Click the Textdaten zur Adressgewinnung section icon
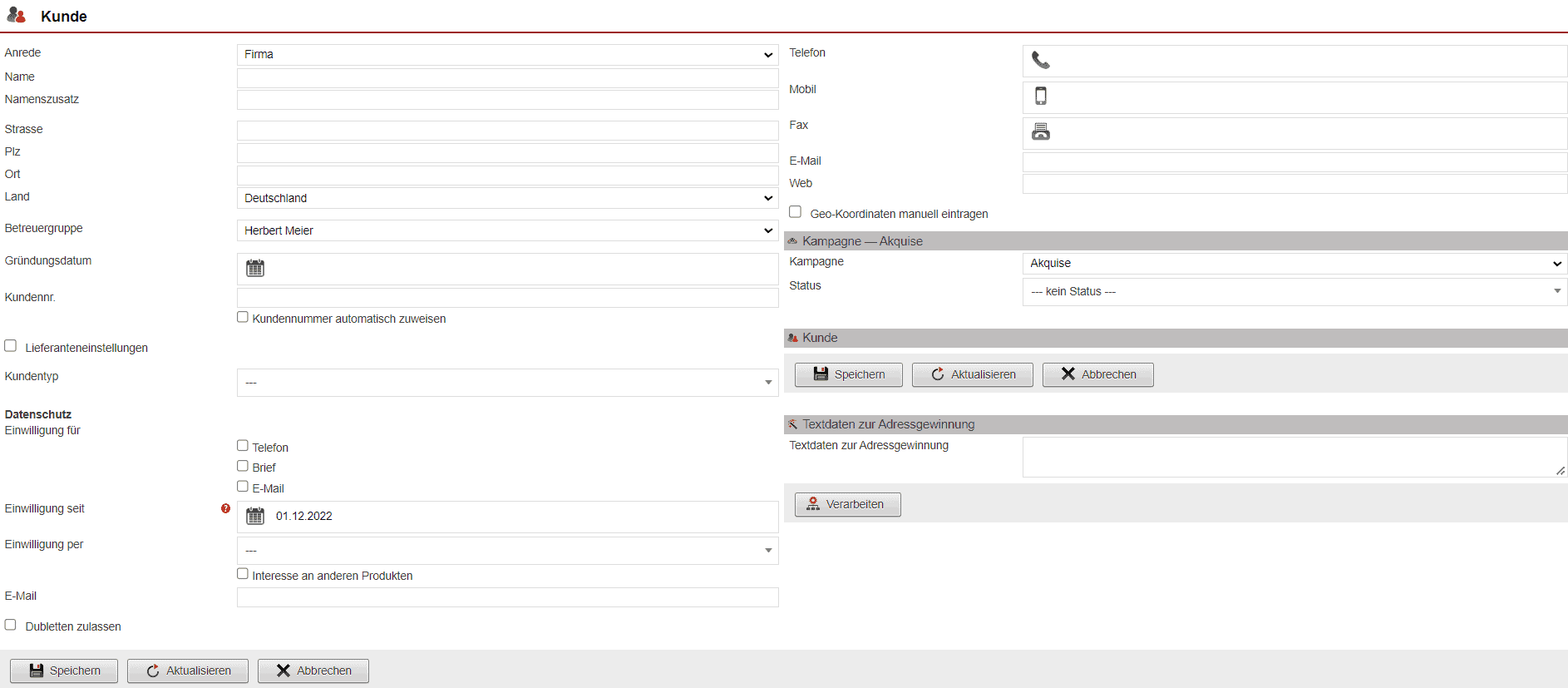Screen dimensions: 1568x688 [792, 424]
